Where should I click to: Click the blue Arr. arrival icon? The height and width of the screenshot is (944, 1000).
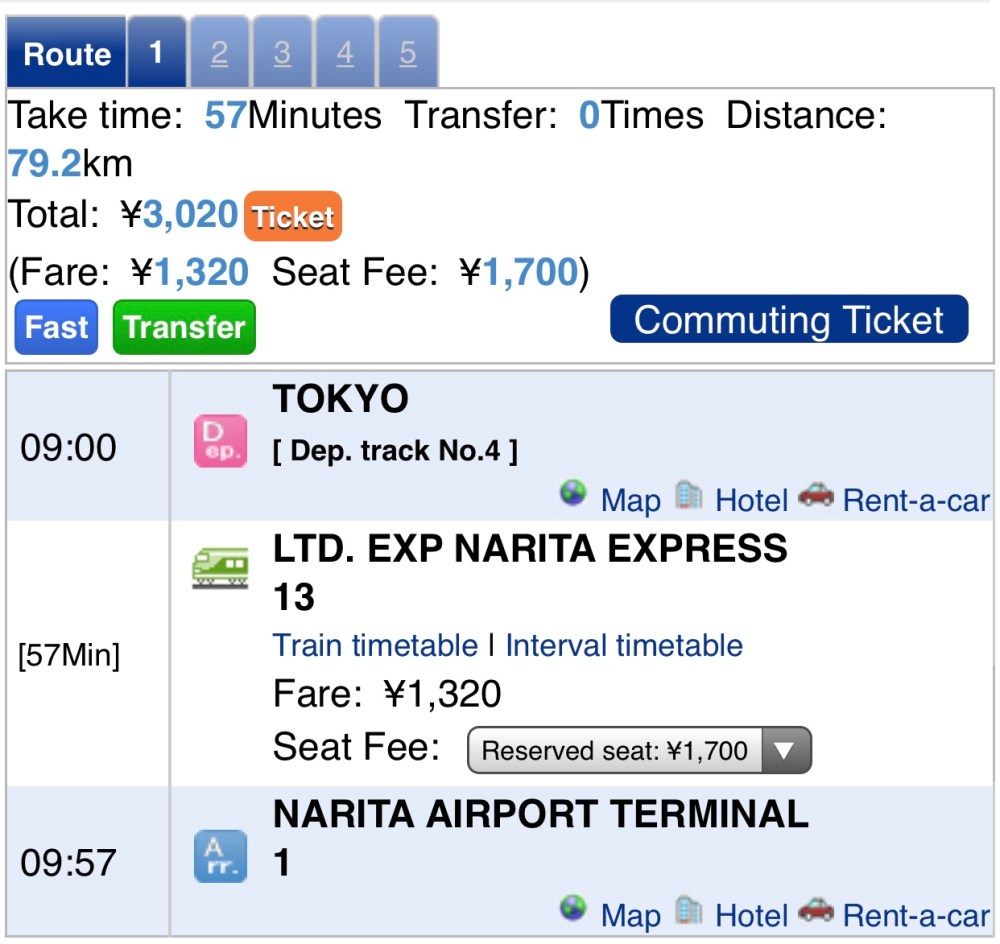(x=219, y=857)
